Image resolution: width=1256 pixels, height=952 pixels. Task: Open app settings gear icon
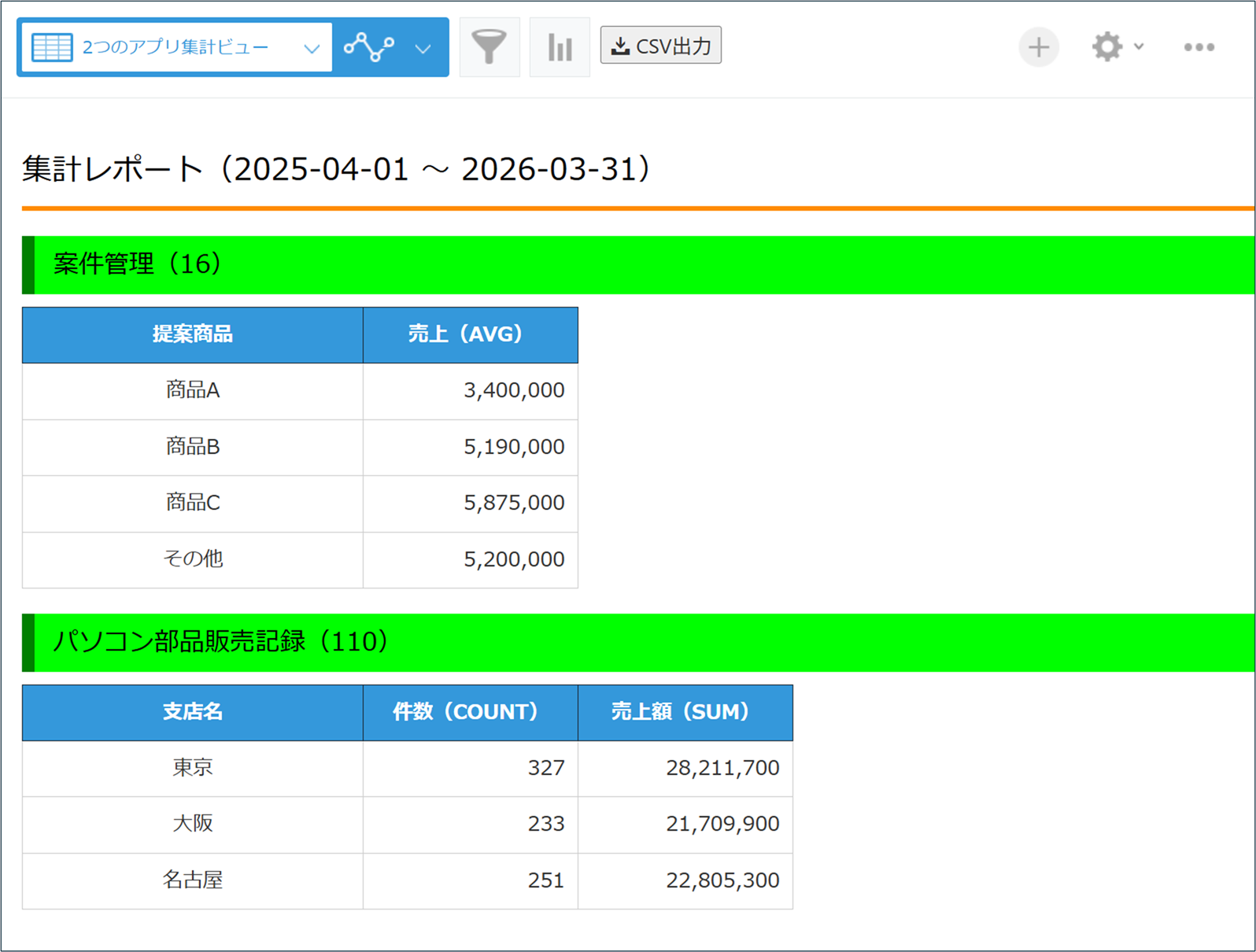[x=1106, y=47]
